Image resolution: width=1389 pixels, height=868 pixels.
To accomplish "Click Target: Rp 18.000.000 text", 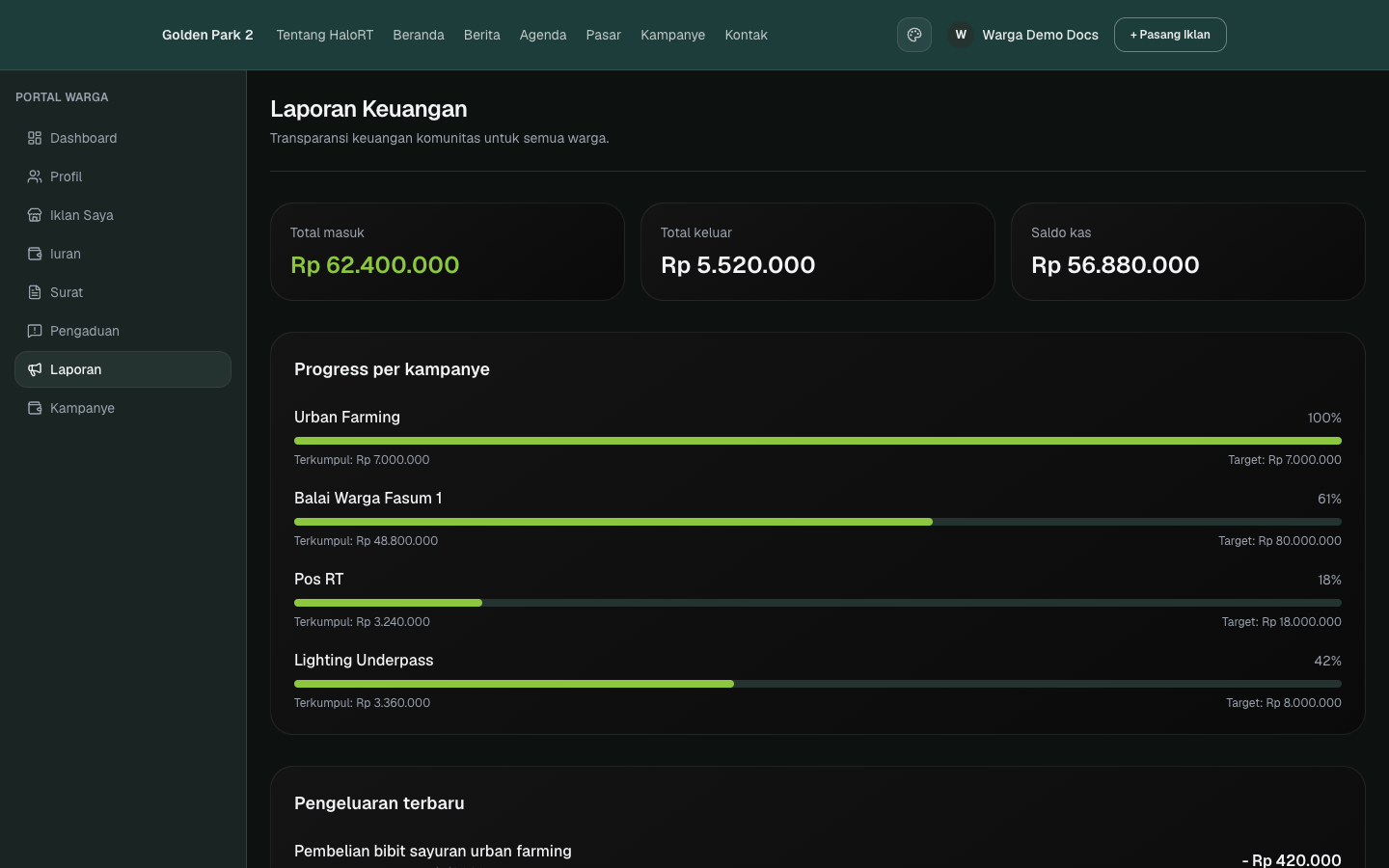I will 1282,622.
